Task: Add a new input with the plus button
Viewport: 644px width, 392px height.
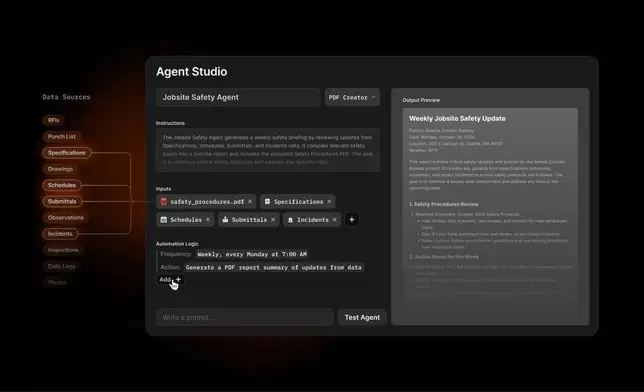Action: click(x=352, y=219)
